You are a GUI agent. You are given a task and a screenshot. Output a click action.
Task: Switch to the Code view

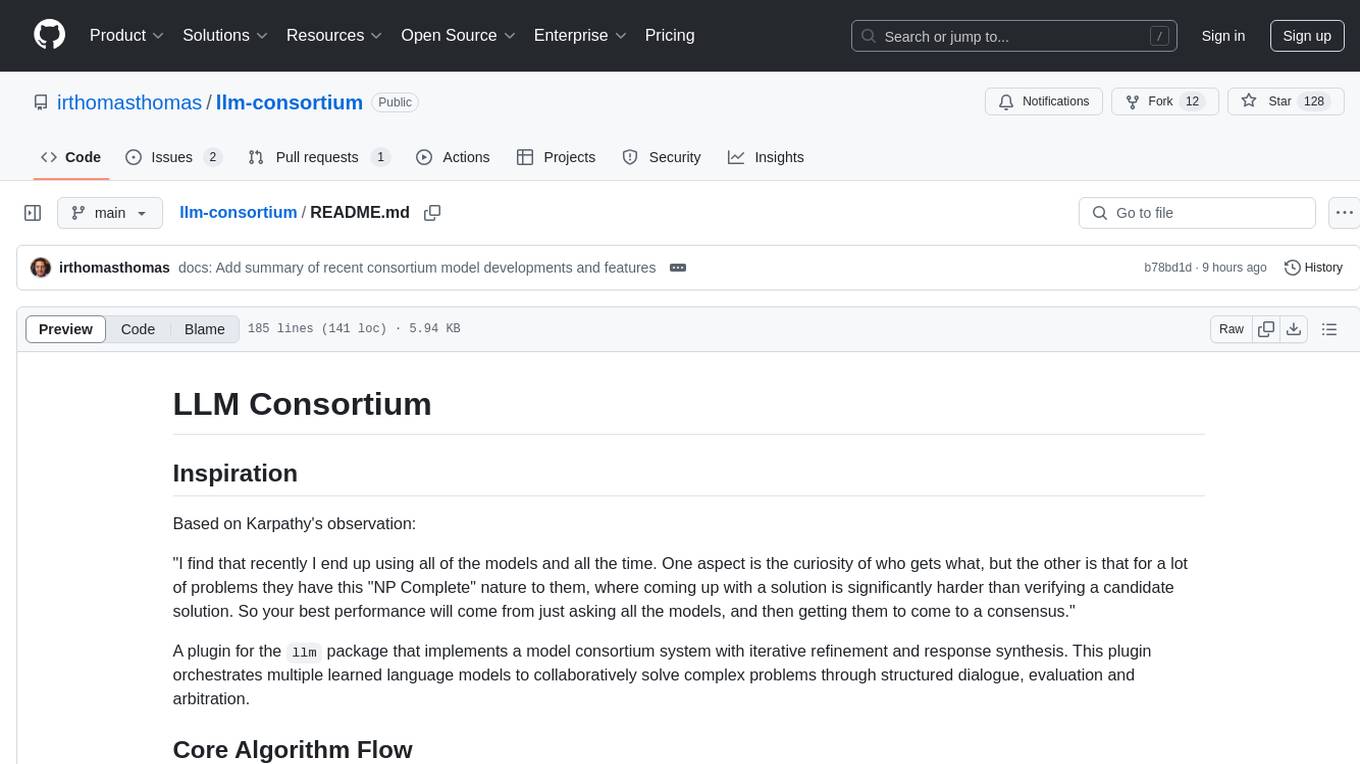pos(138,329)
